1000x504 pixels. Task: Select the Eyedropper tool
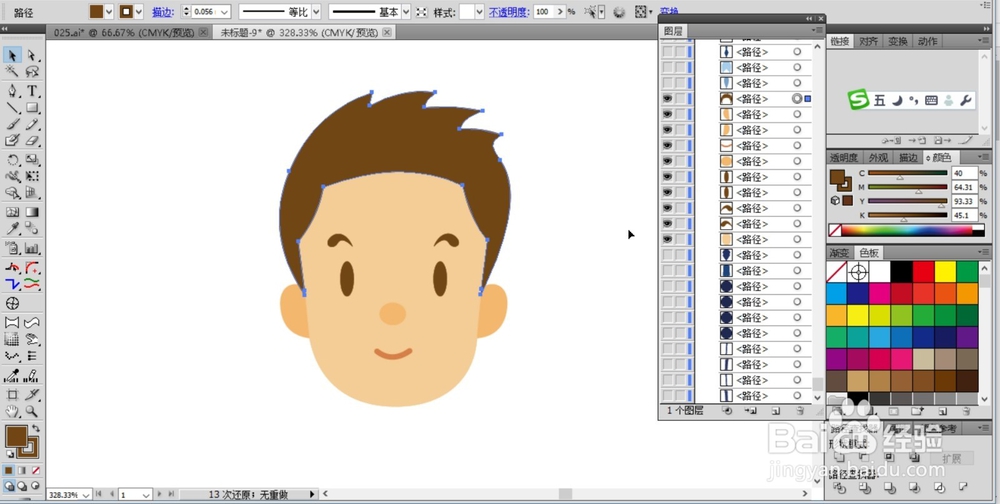point(12,228)
